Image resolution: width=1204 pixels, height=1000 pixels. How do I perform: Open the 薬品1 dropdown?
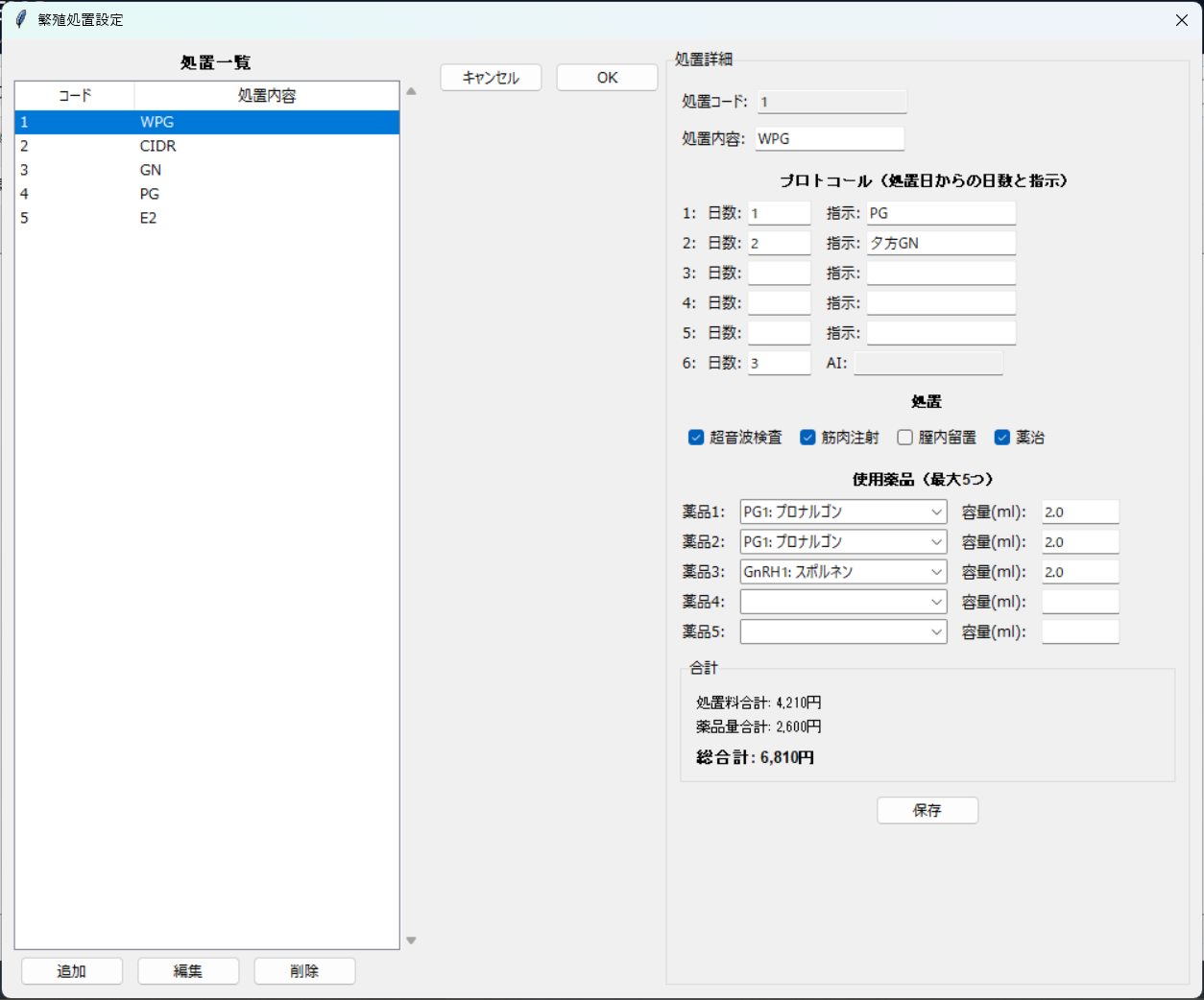tap(843, 512)
